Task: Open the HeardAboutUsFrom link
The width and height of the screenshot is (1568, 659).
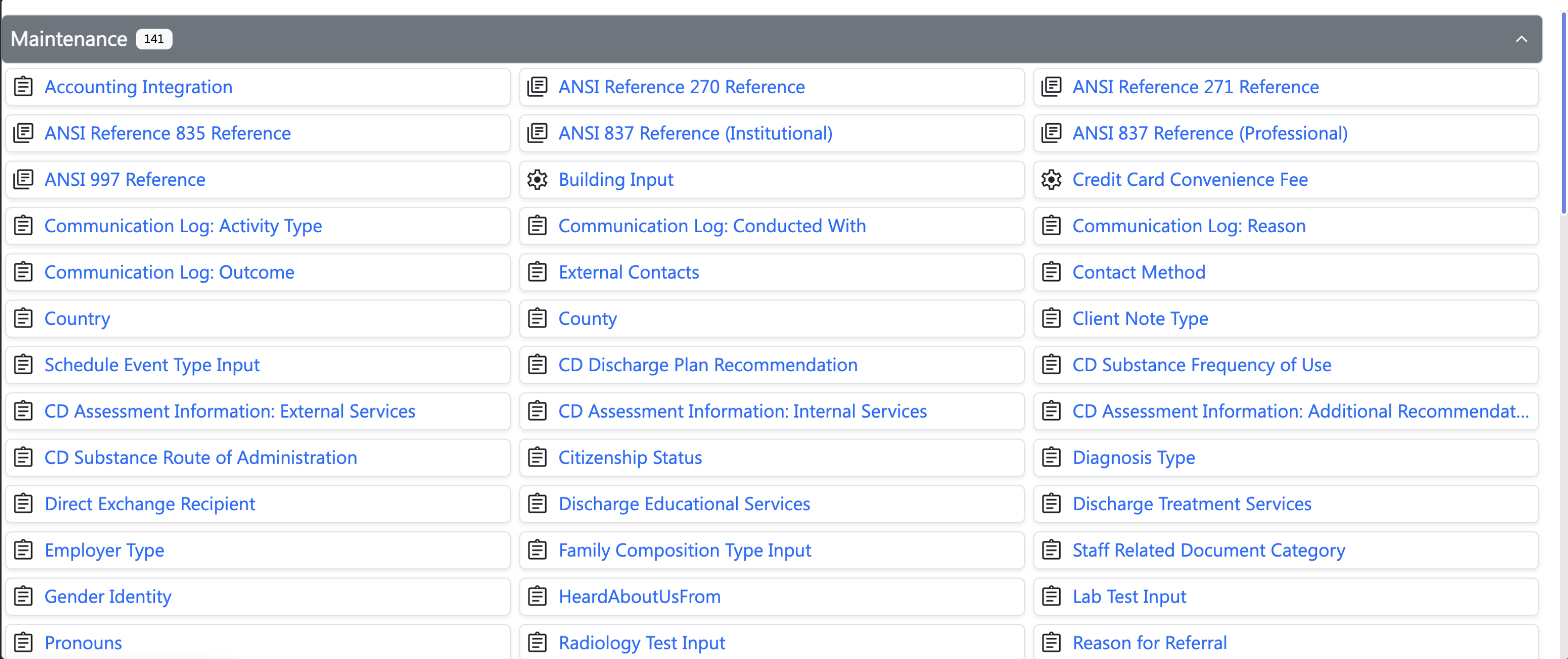Action: point(640,596)
